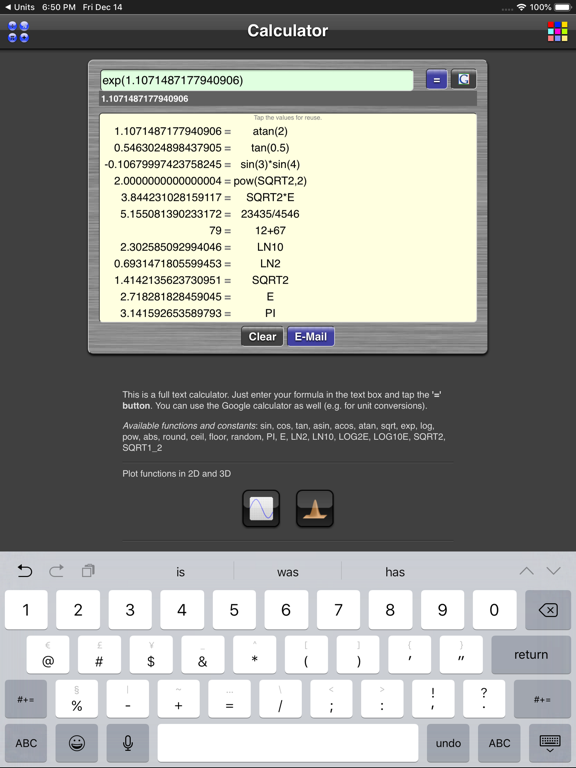Image resolution: width=576 pixels, height=768 pixels.
Task: Tap the keyboard undo text key
Action: point(448,743)
